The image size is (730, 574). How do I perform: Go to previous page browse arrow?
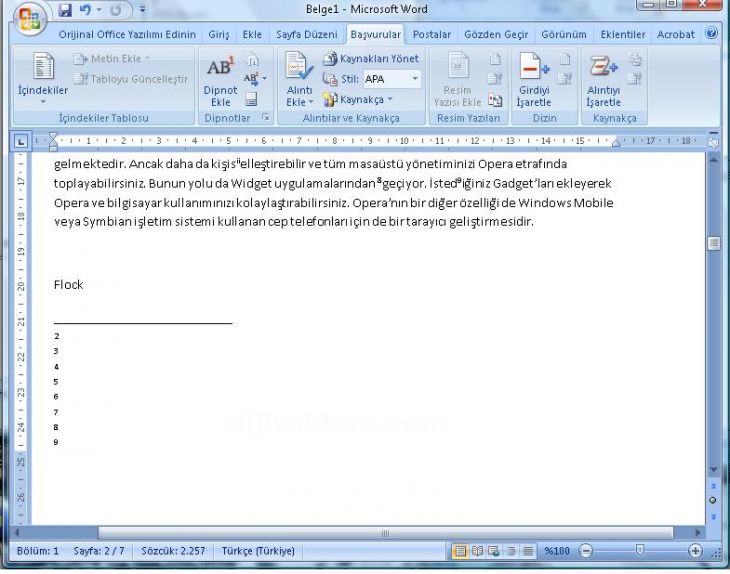(713, 486)
